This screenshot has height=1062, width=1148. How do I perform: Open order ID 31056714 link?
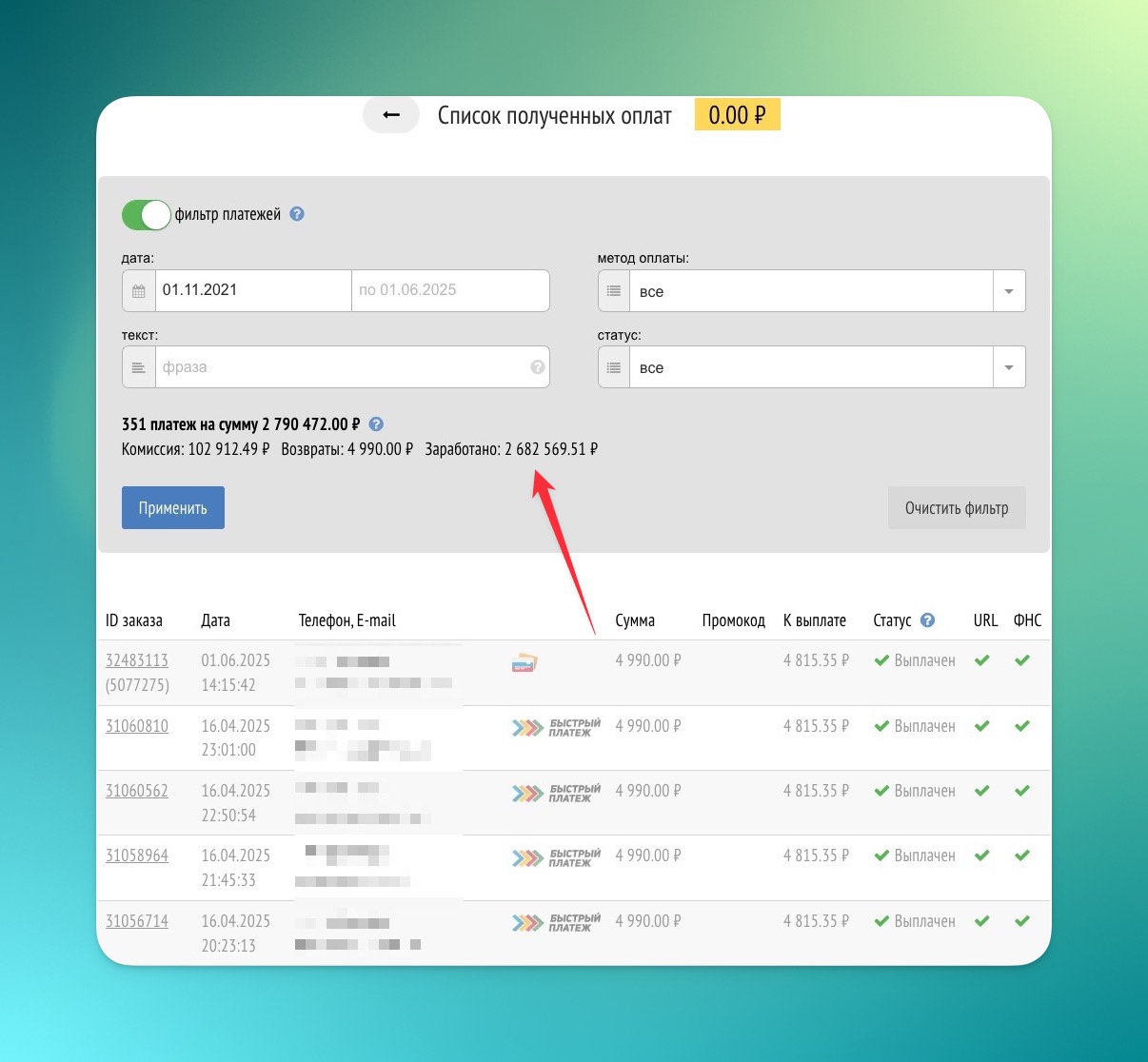[137, 921]
